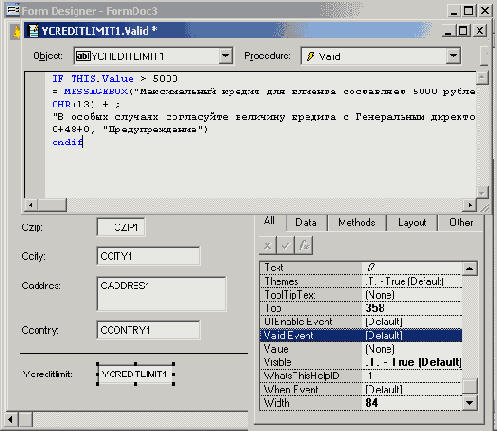Select the Valid Event property row
This screenshot has height=431, width=497.
click(361, 335)
